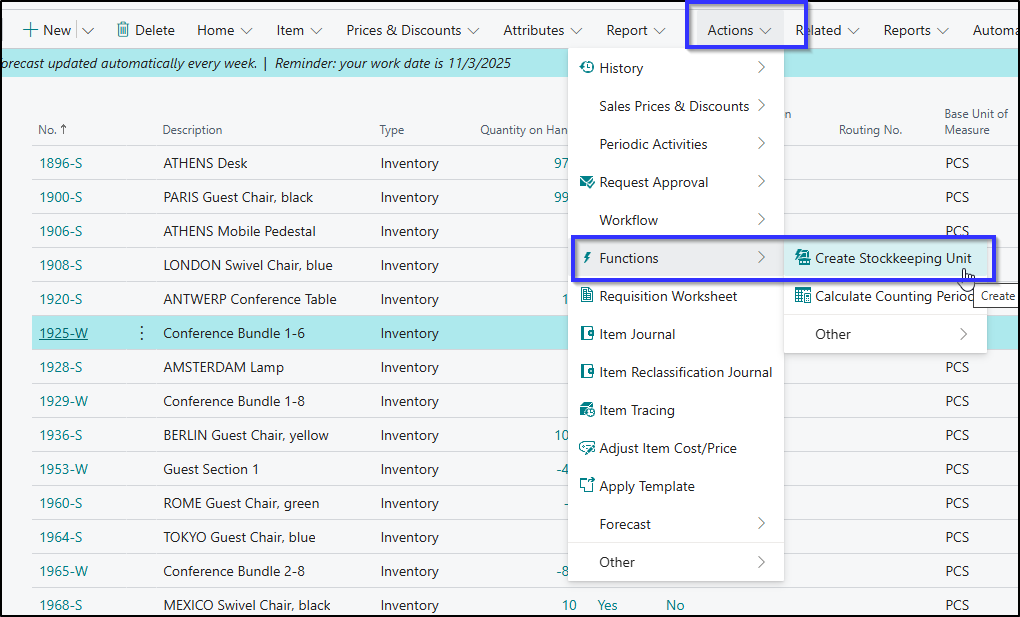Click the Calculate Counting Period icon
The height and width of the screenshot is (617, 1020).
802,296
